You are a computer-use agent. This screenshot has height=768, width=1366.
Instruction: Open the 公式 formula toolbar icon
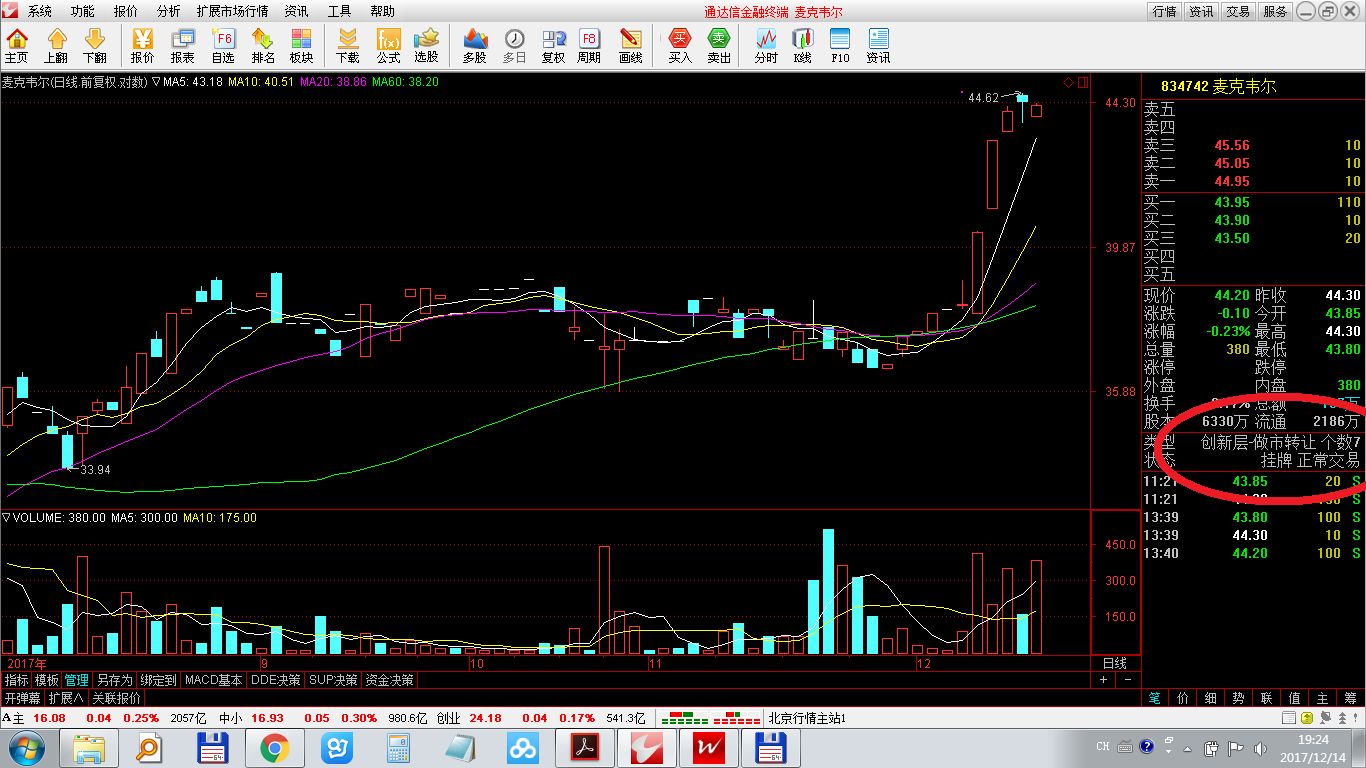tap(388, 46)
